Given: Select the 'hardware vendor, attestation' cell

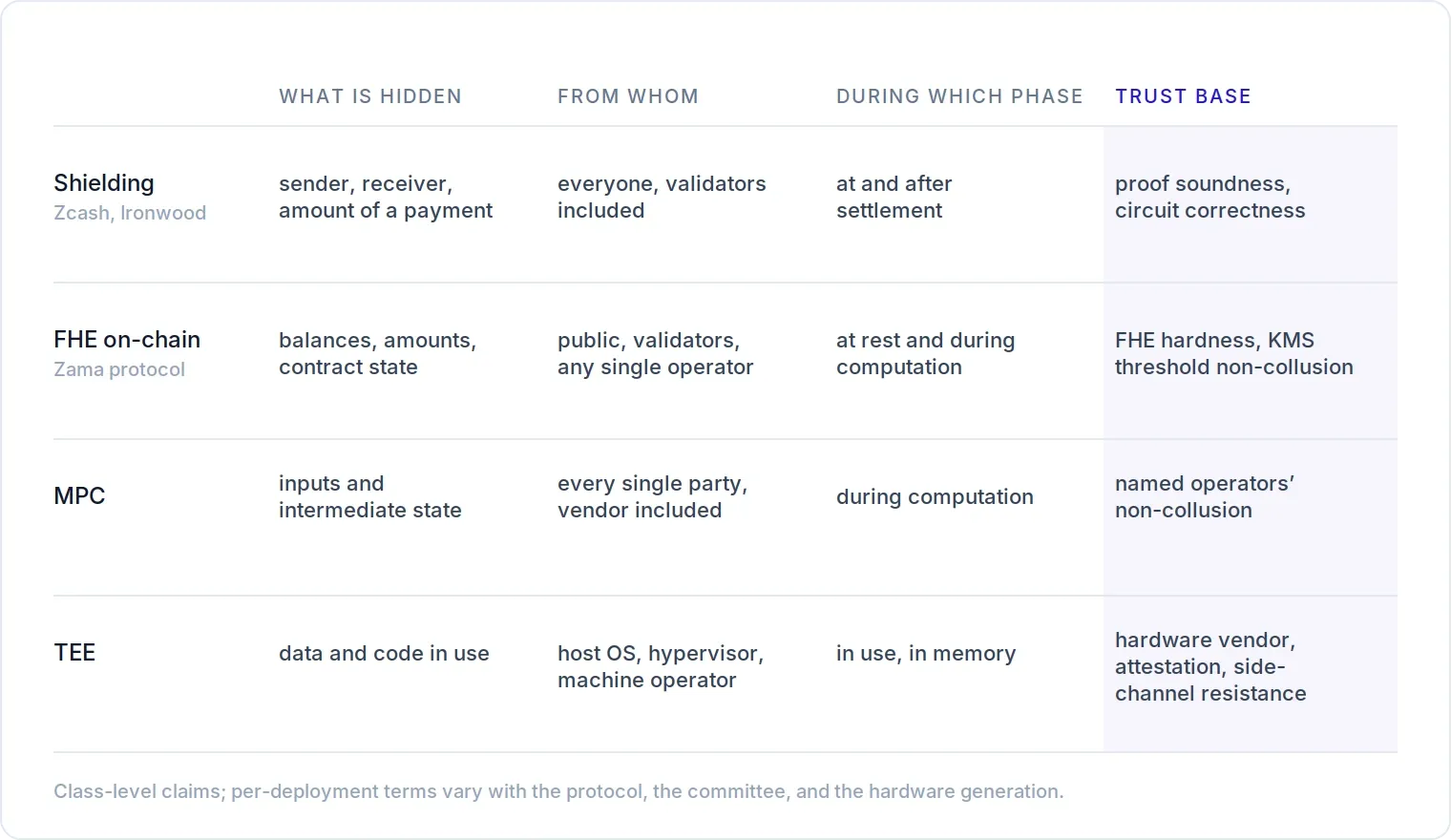Looking at the screenshot, I should [1210, 666].
